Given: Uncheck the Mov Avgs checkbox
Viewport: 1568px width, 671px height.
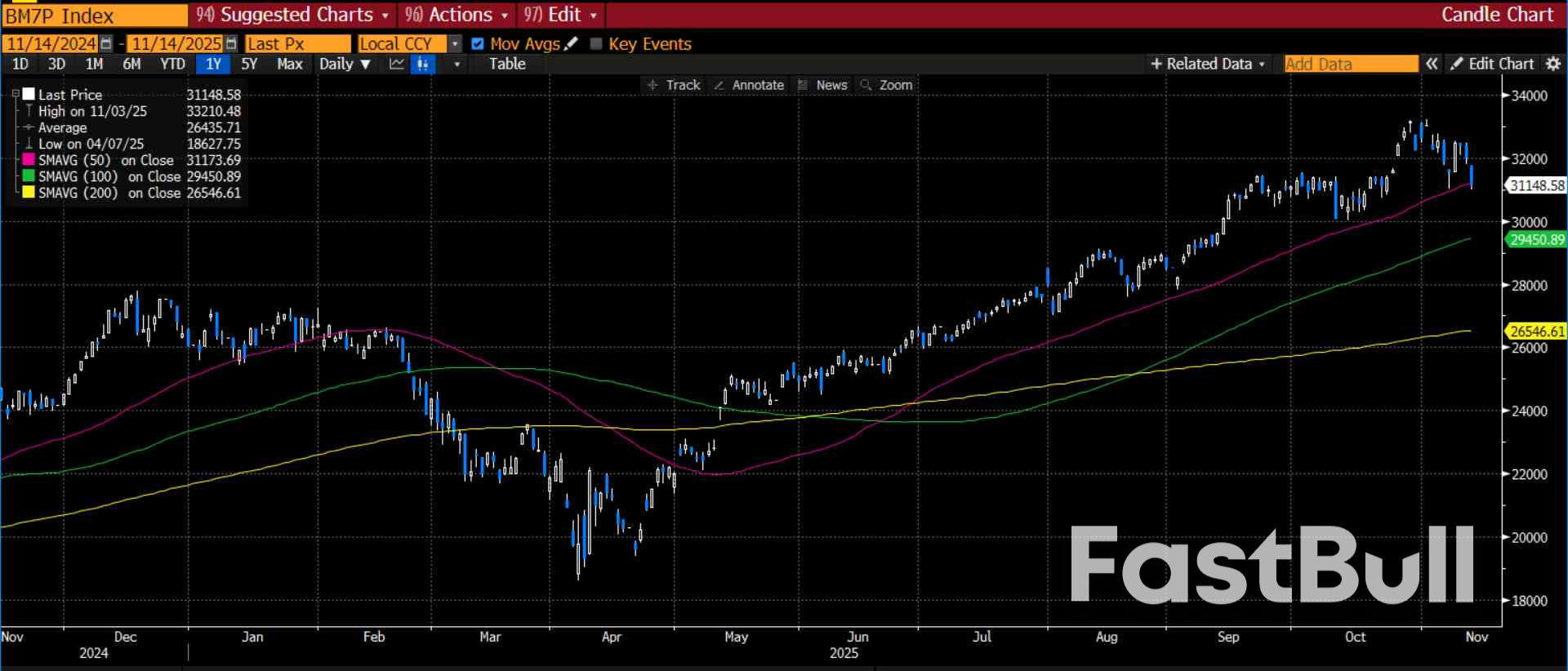Looking at the screenshot, I should tap(478, 44).
